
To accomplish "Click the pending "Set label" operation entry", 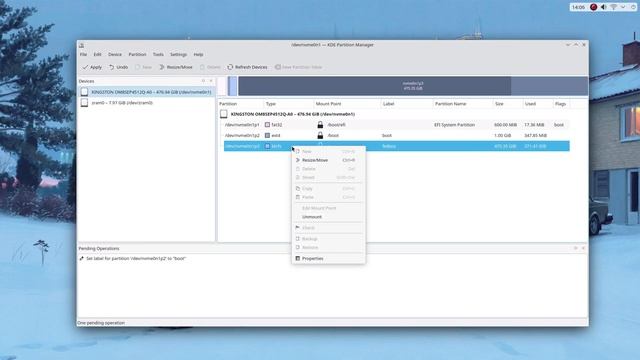I will coord(133,258).
